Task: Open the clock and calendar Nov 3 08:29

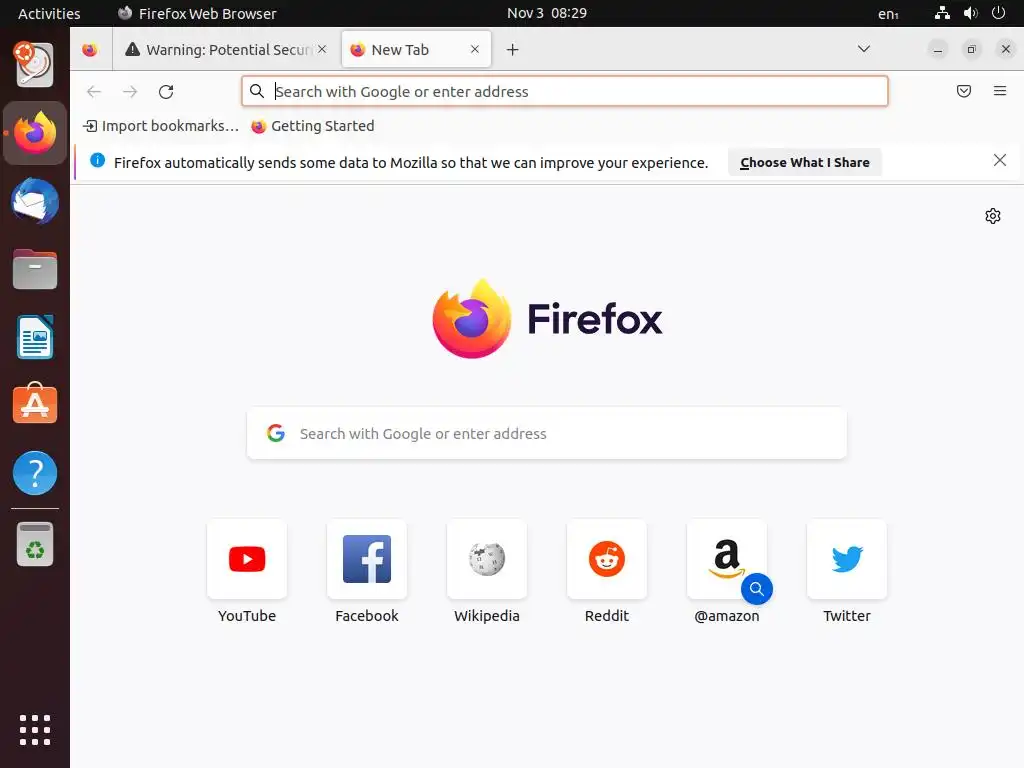Action: [547, 13]
